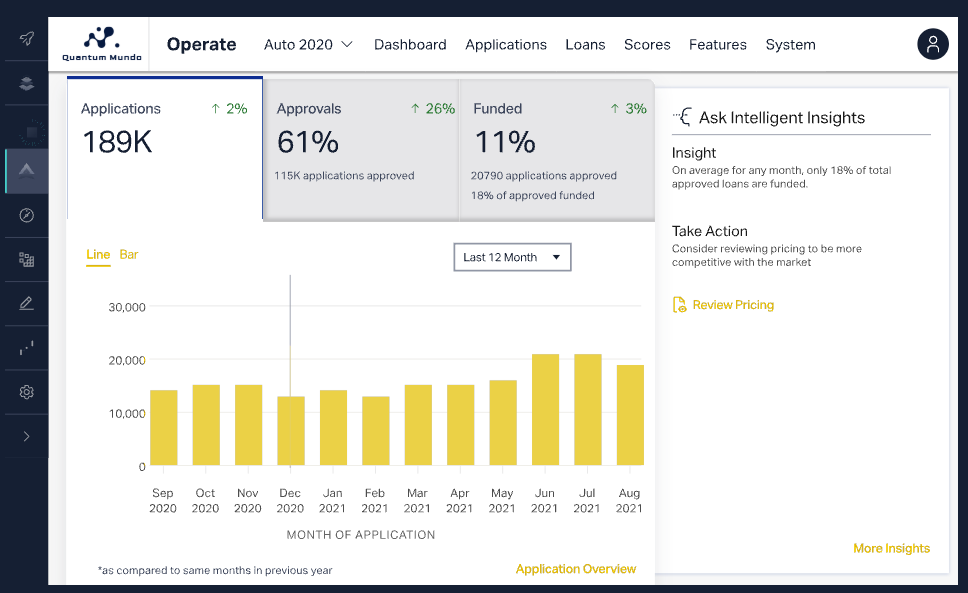
Task: Open the settings gear in the sidebar
Action: pyautogui.click(x=26, y=392)
